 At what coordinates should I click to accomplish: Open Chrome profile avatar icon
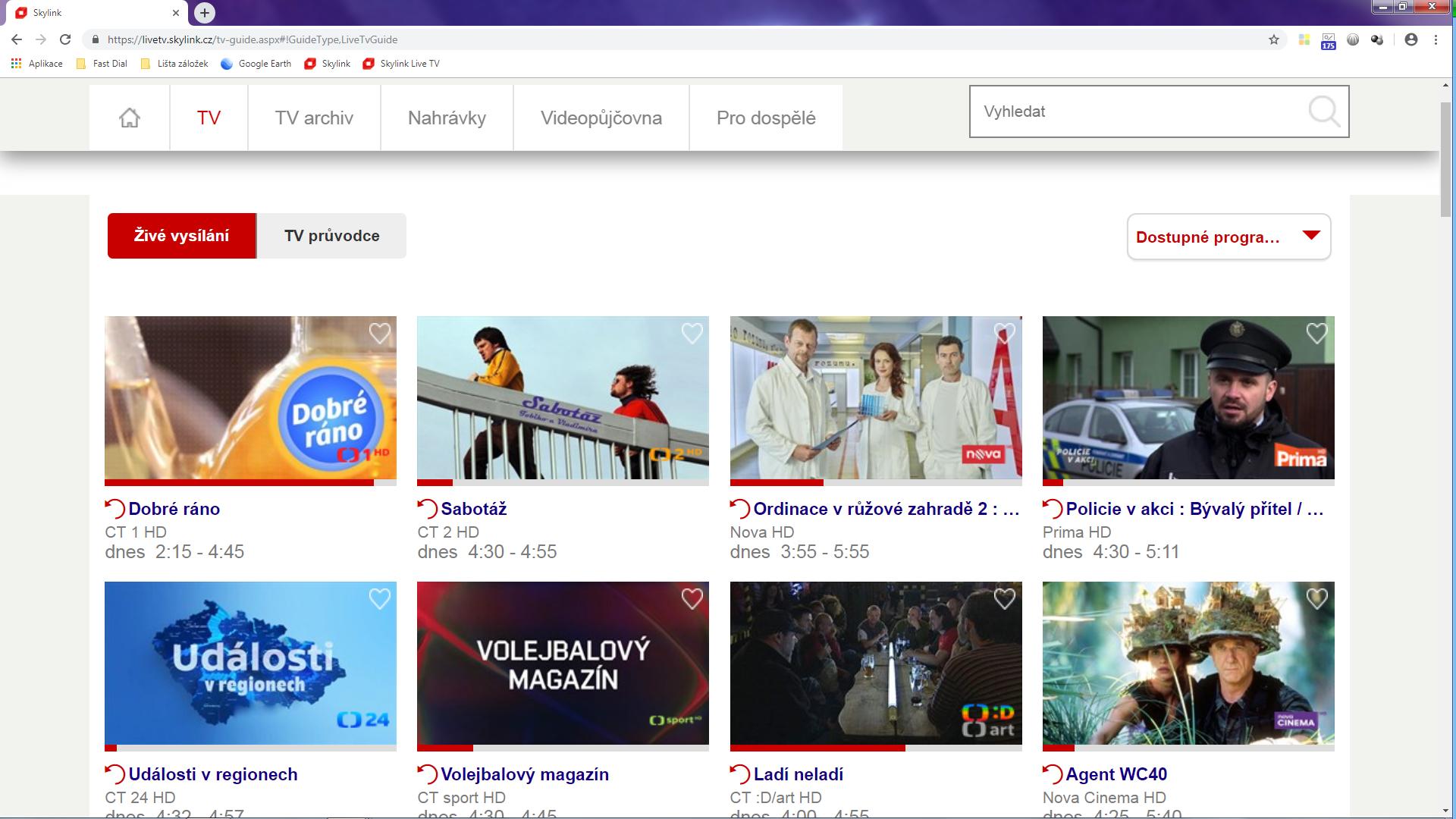[1411, 39]
